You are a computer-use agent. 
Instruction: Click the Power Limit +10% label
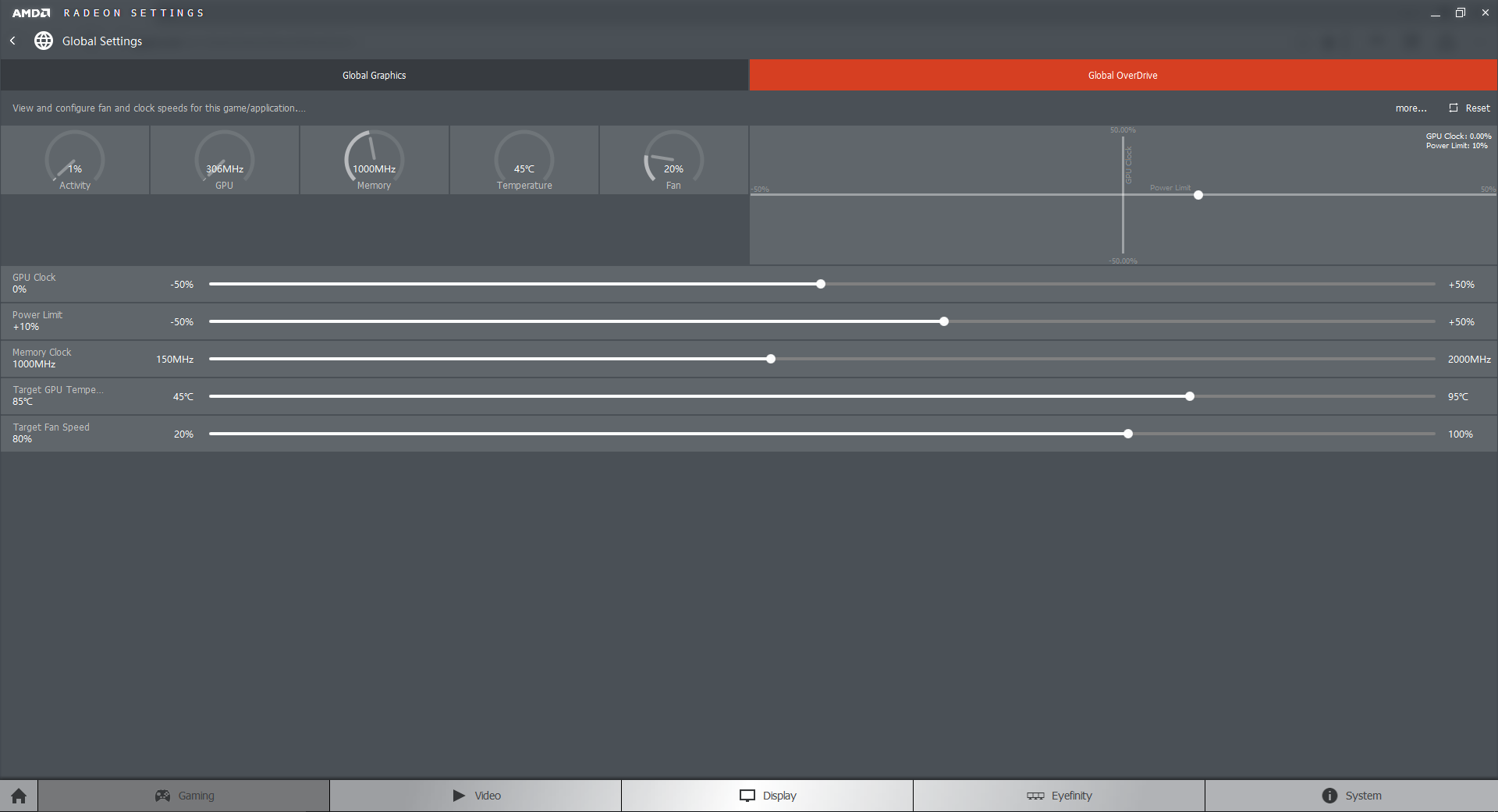coord(37,321)
